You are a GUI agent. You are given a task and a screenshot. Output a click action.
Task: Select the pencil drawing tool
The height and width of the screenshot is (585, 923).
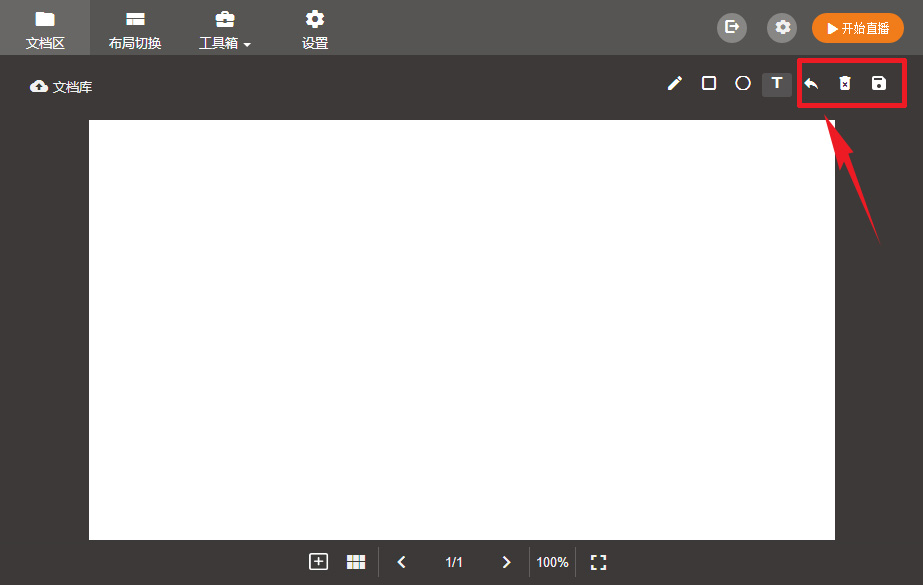click(x=675, y=84)
